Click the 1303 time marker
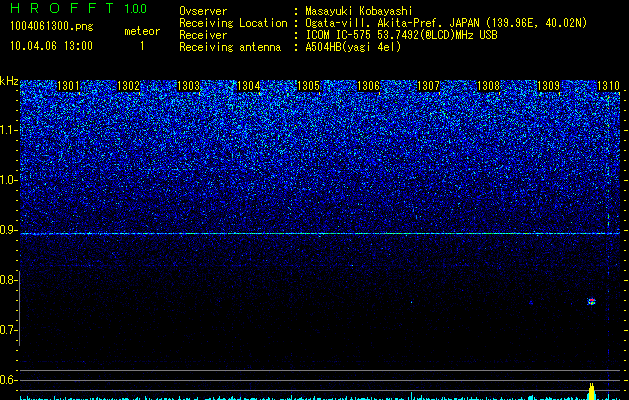This screenshot has width=629, height=400. pyautogui.click(x=189, y=86)
